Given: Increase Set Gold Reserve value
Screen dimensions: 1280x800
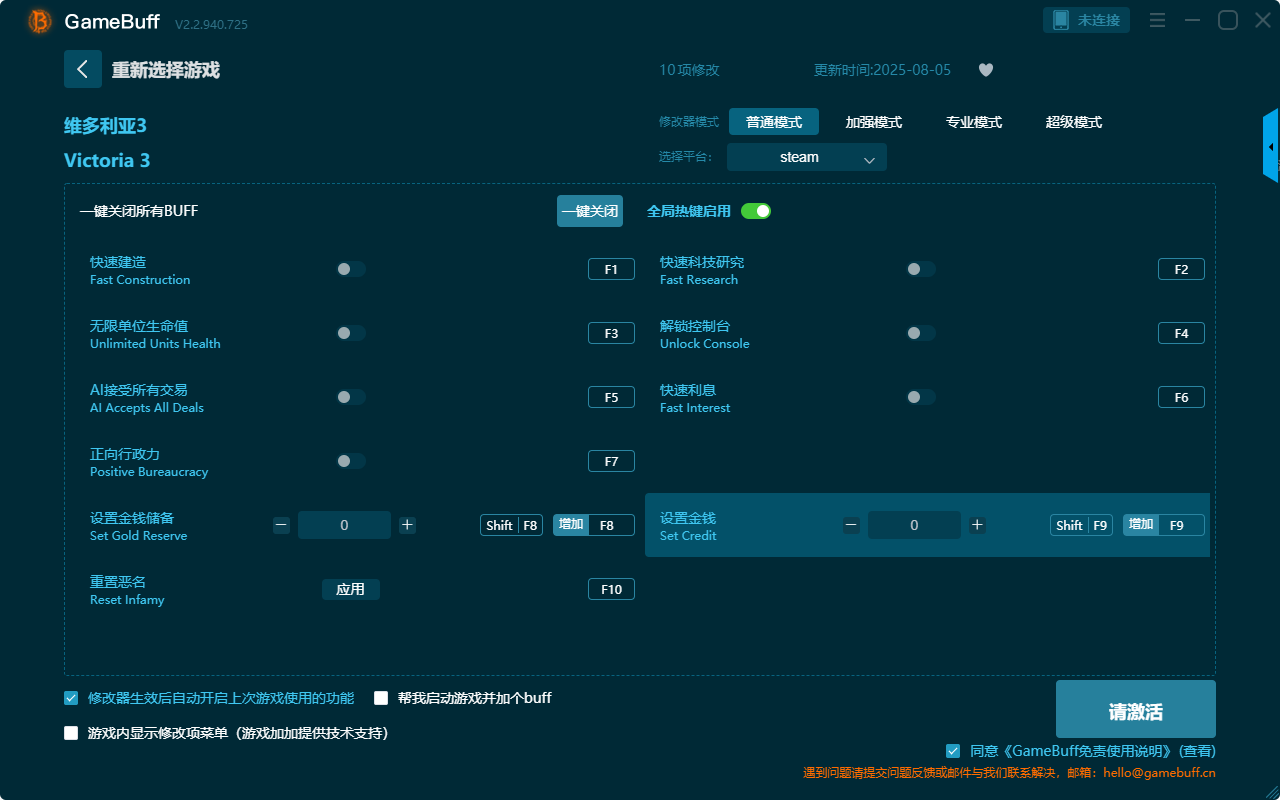Looking at the screenshot, I should point(407,525).
